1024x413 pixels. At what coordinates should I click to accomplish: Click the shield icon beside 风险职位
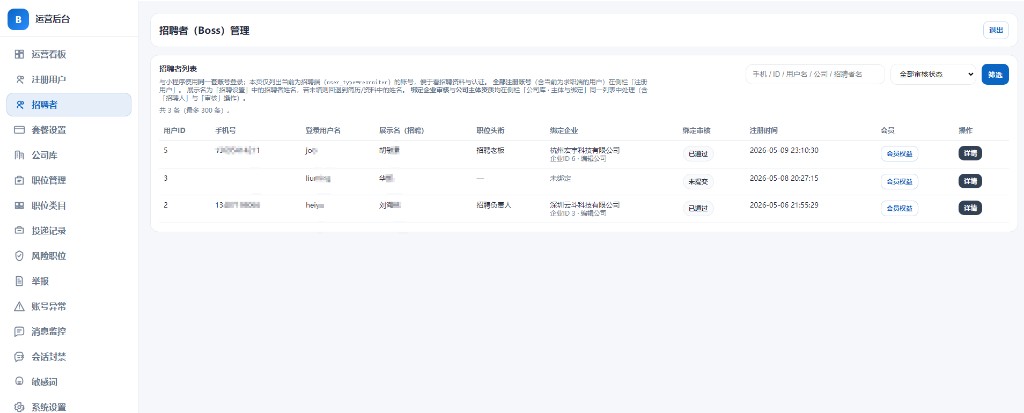click(x=20, y=256)
